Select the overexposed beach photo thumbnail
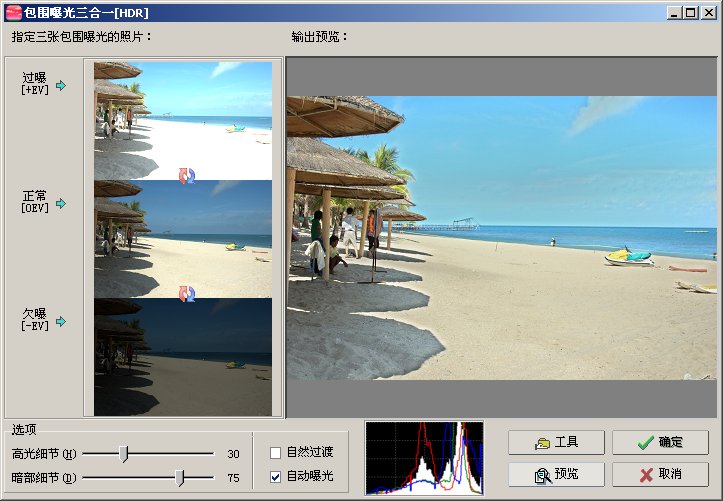Viewport: 723px width, 501px height. 183,121
